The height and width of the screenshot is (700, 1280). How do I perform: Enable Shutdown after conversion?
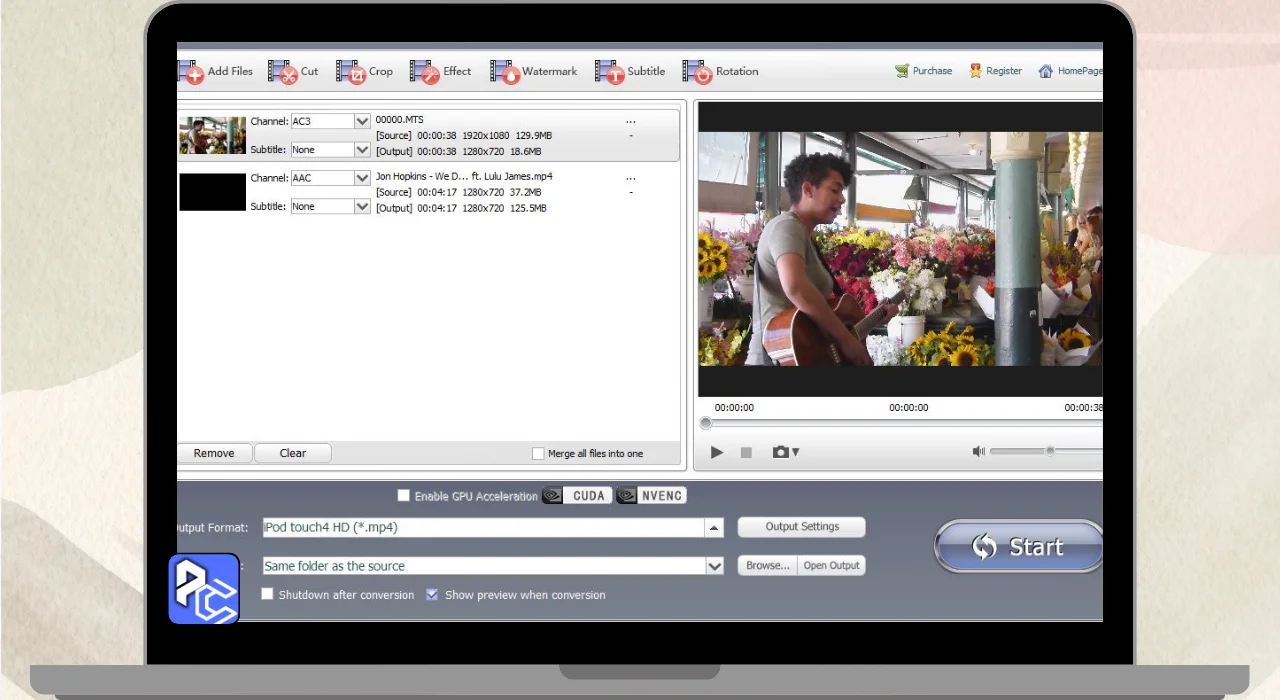click(x=267, y=594)
